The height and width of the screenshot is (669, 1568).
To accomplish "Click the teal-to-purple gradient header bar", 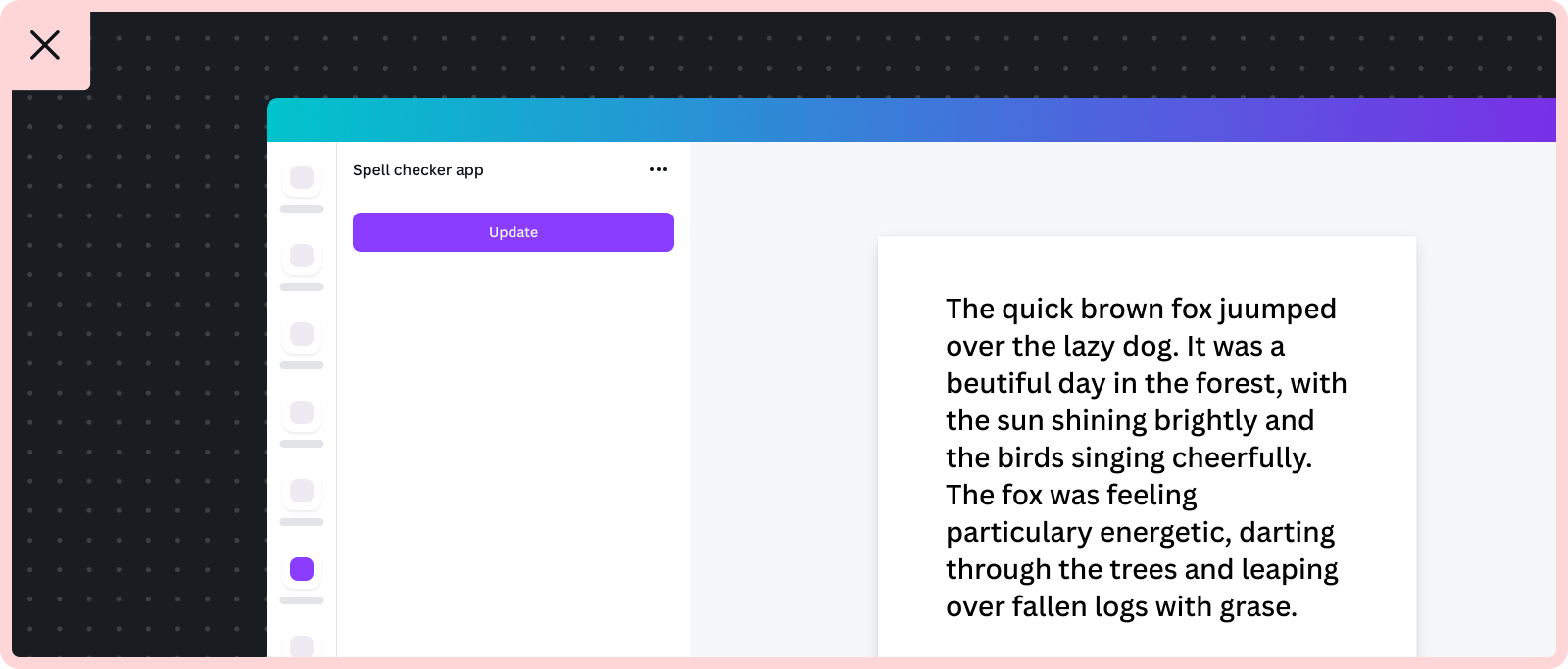I will click(x=911, y=119).
